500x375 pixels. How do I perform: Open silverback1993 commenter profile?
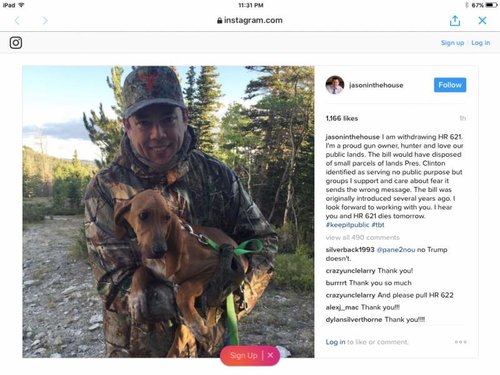point(350,250)
